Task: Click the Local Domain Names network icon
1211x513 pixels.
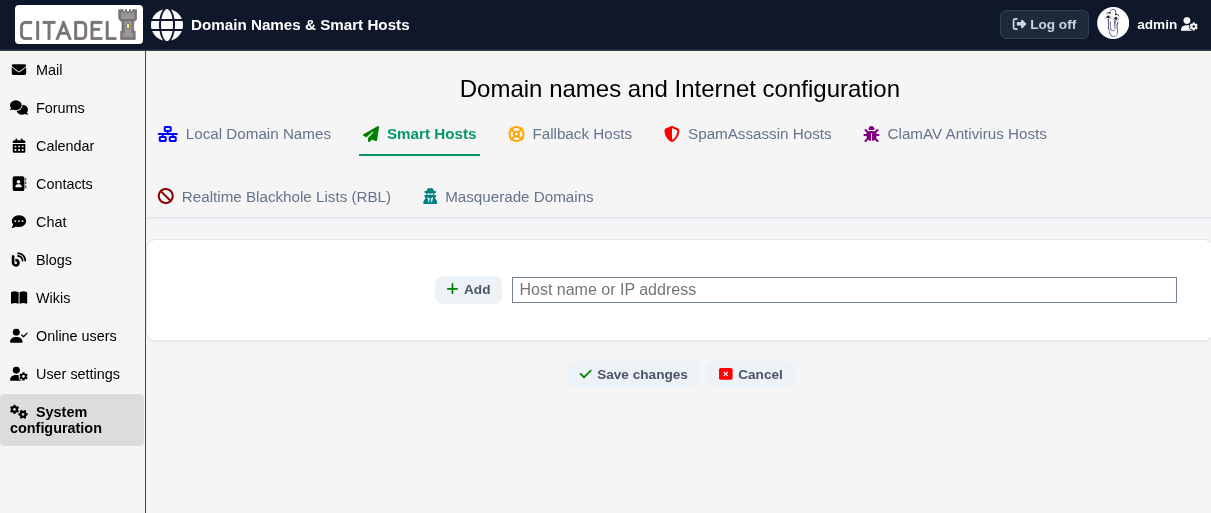Action: point(168,134)
